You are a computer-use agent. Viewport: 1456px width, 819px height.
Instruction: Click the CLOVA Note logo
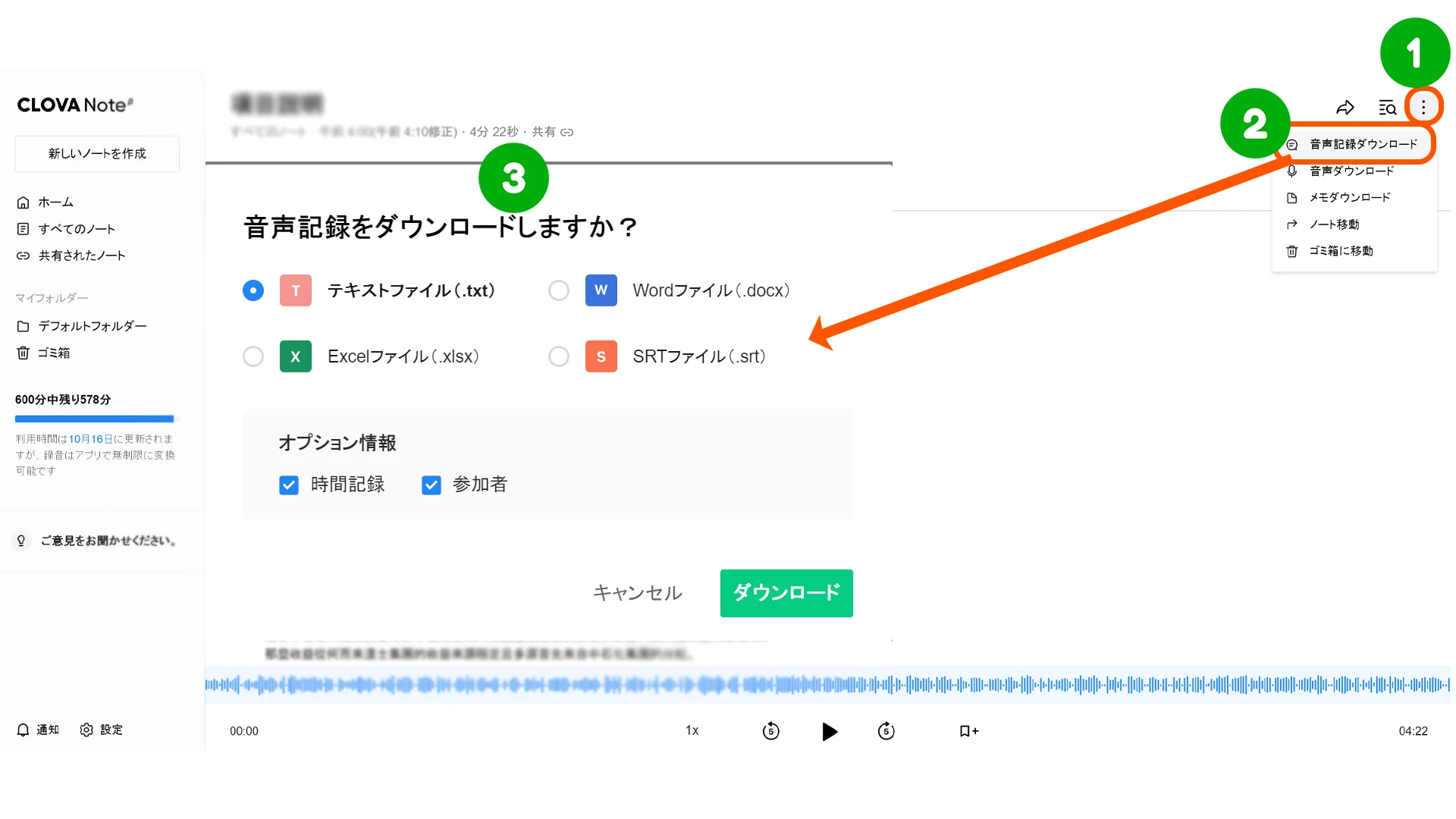[75, 105]
